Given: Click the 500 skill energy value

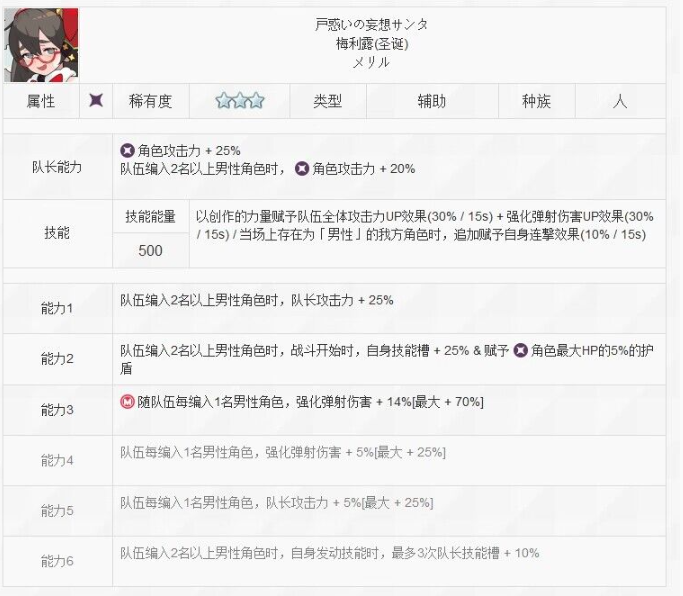Looking at the screenshot, I should 150,250.
